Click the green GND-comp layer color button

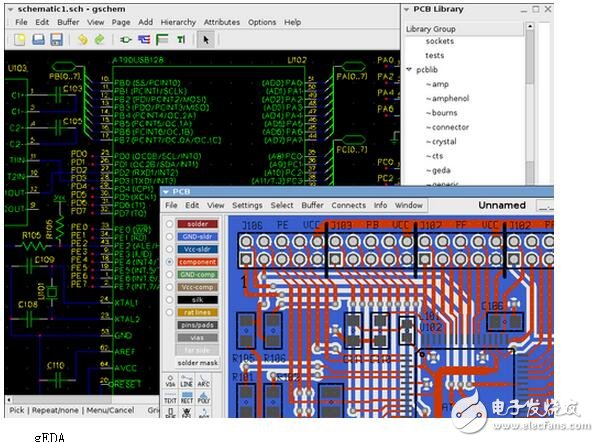pyautogui.click(x=197, y=274)
